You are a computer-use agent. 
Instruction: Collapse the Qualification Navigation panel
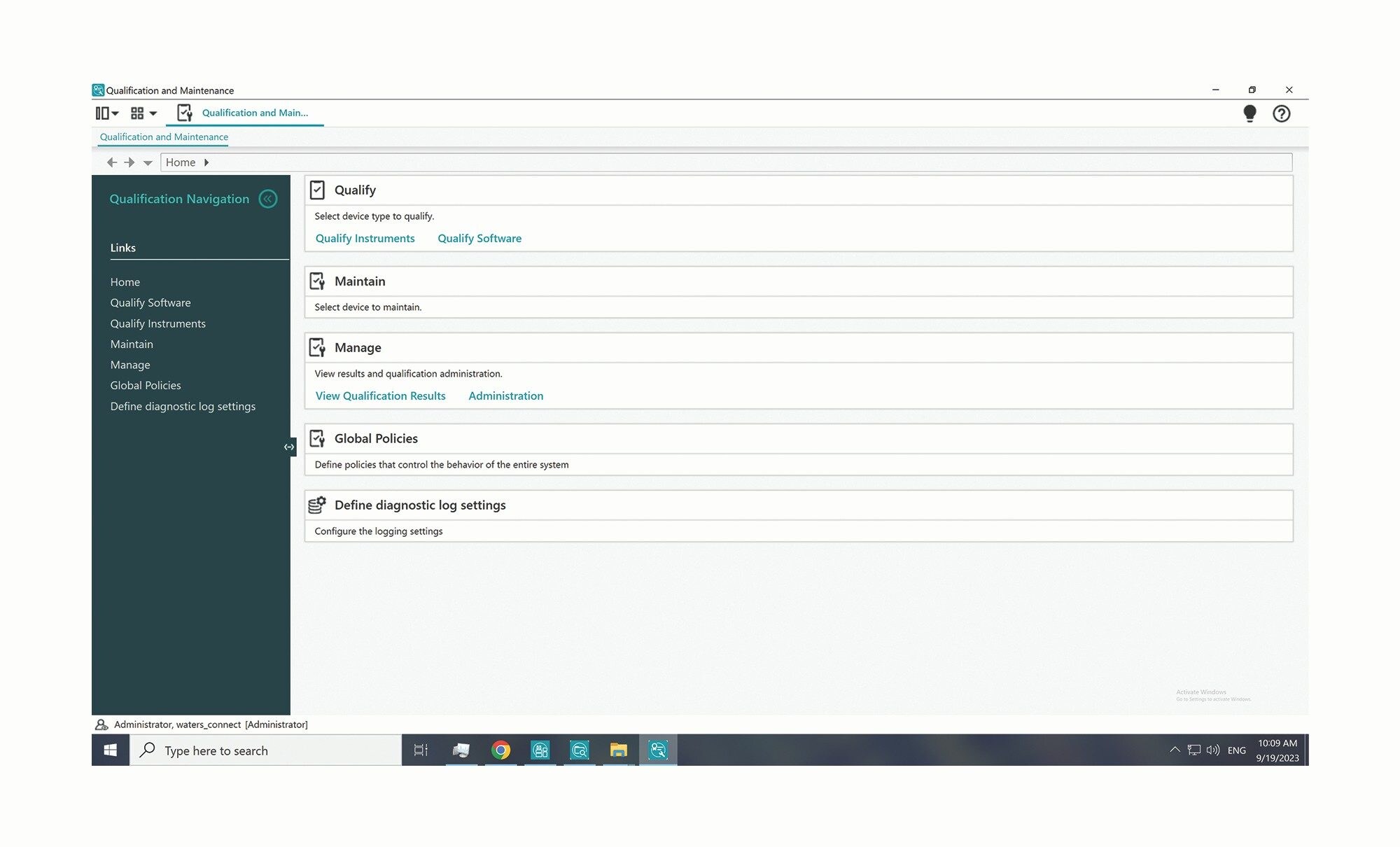(x=268, y=199)
